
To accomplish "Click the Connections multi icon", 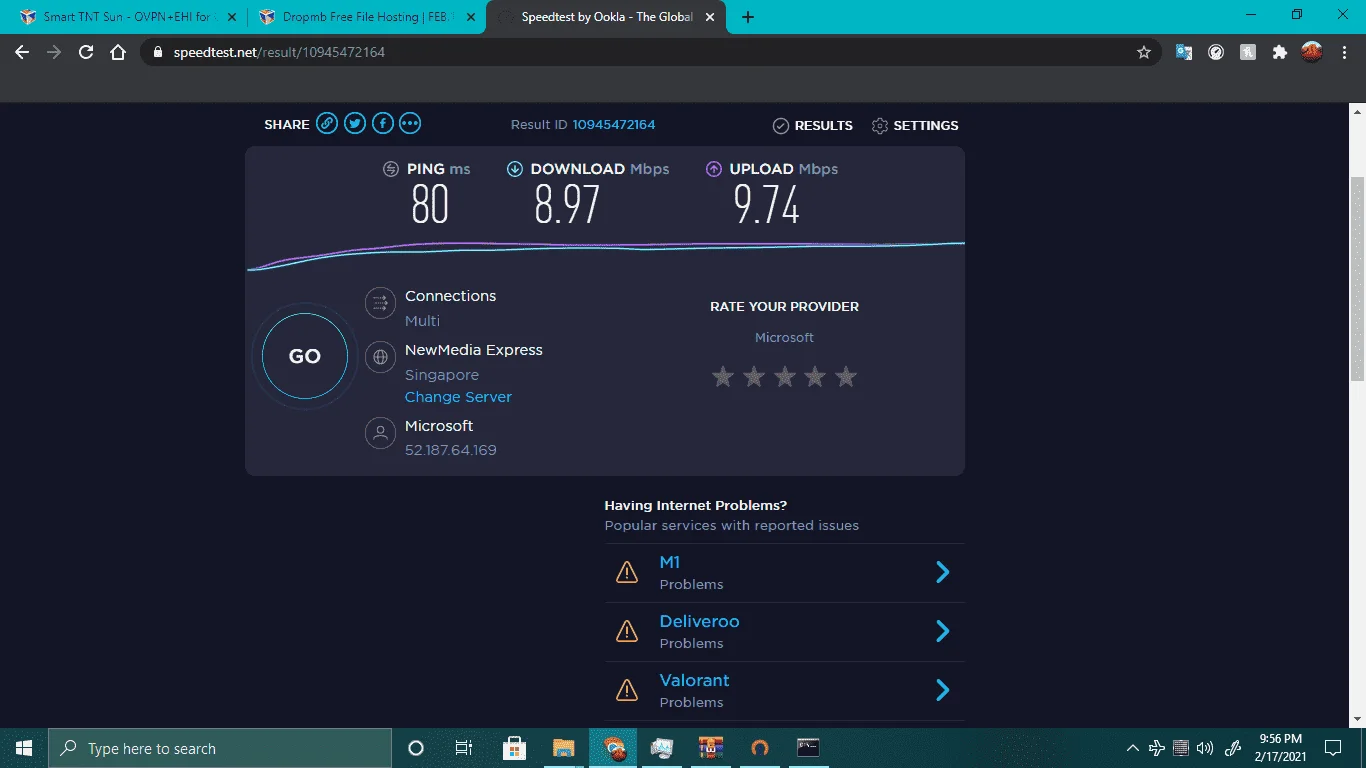I will click(x=380, y=303).
